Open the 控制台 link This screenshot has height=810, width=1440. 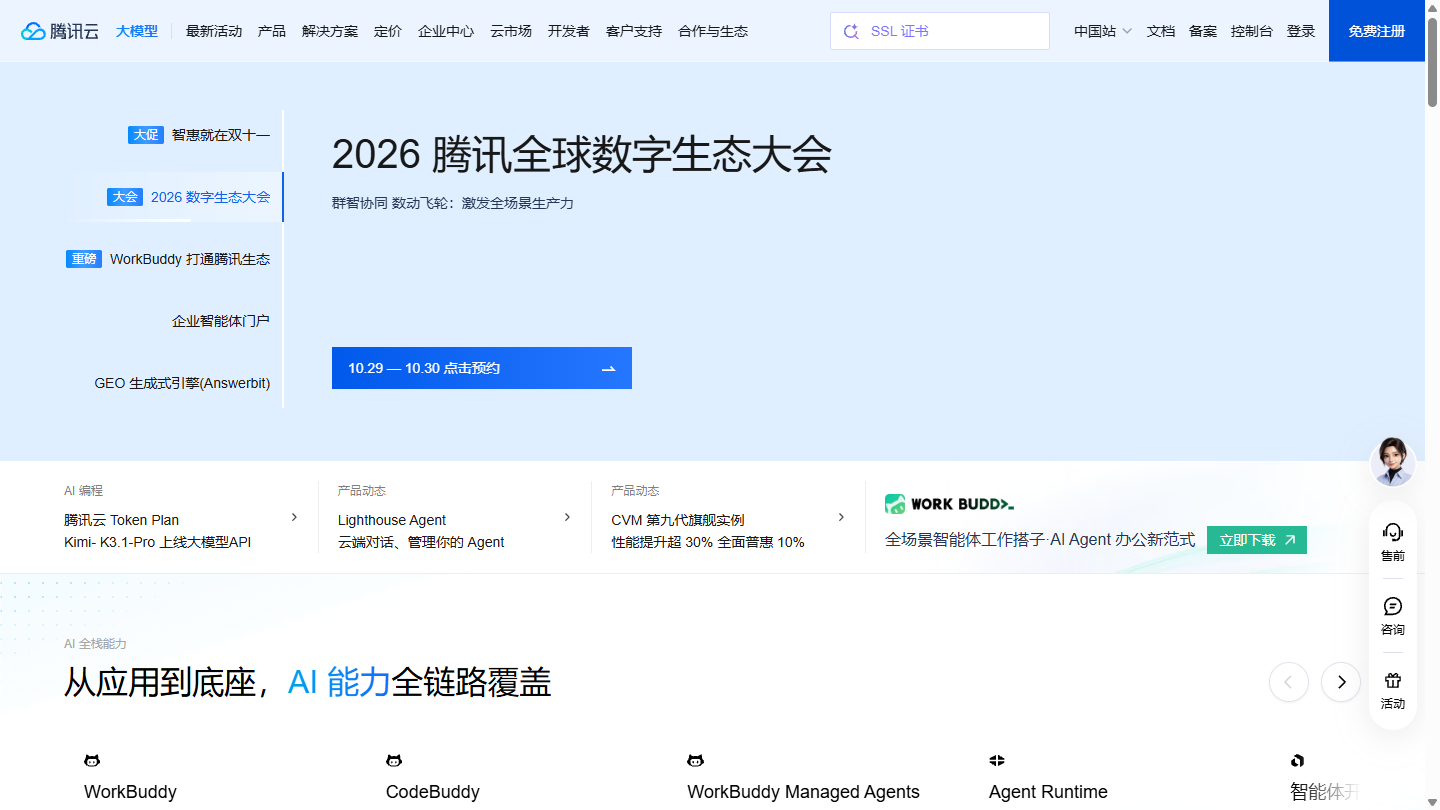(x=1252, y=31)
